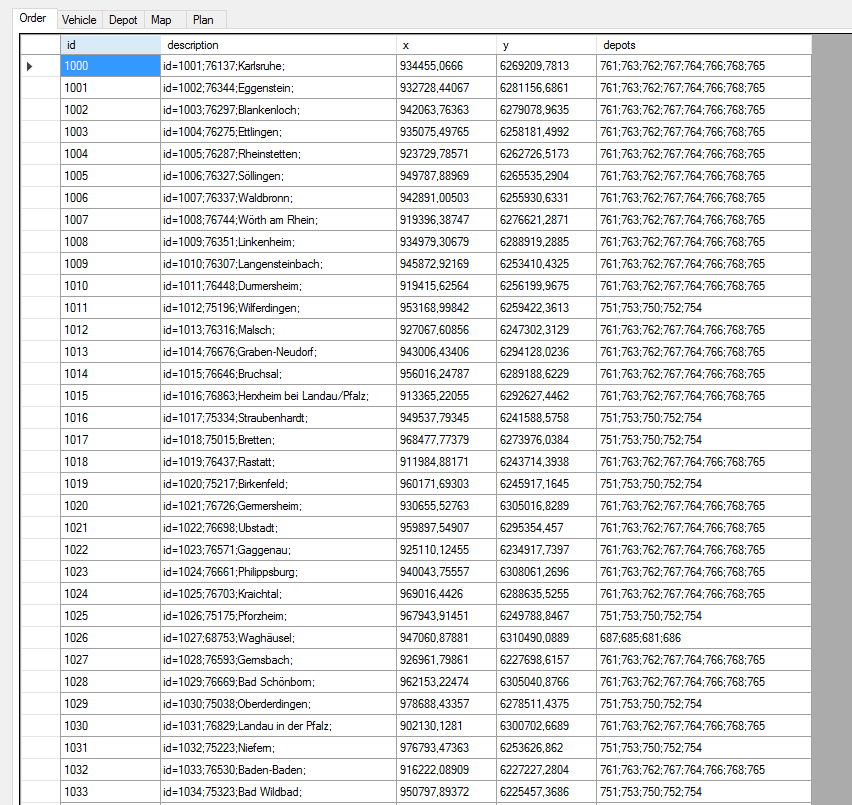The height and width of the screenshot is (805, 852).
Task: Go to the Plan tab
Action: coord(203,19)
